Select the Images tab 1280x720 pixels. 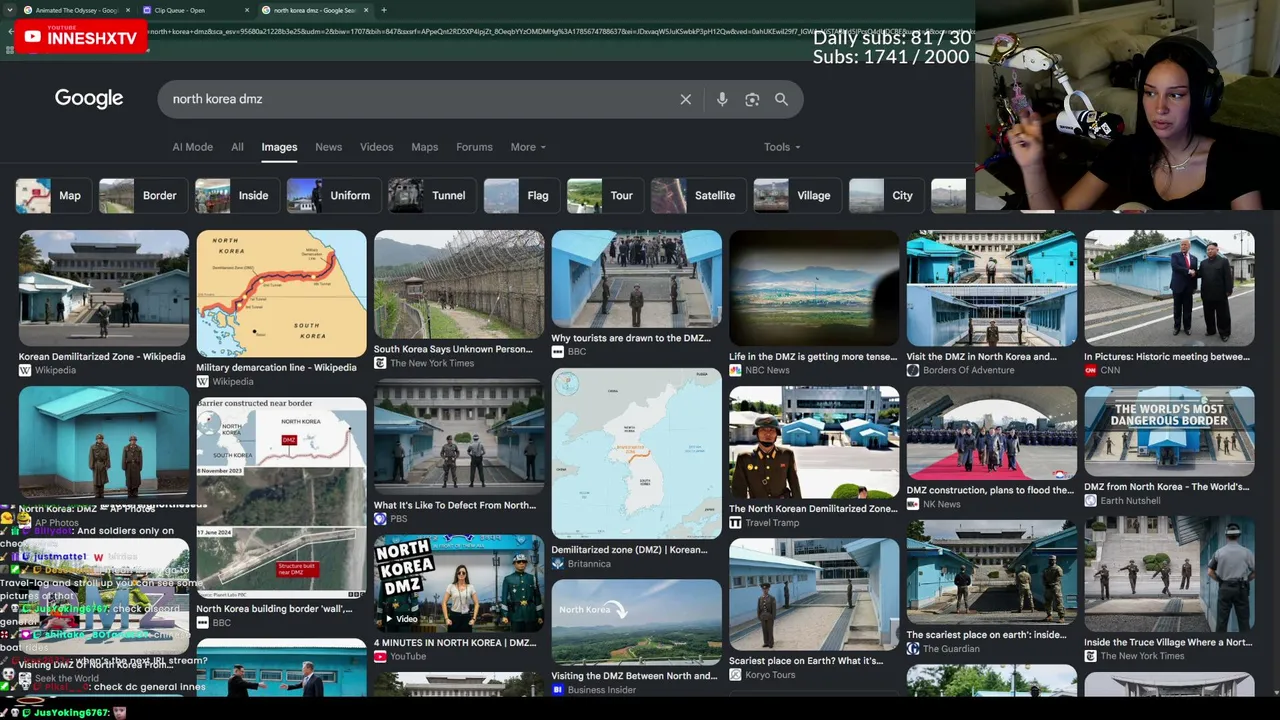(279, 147)
